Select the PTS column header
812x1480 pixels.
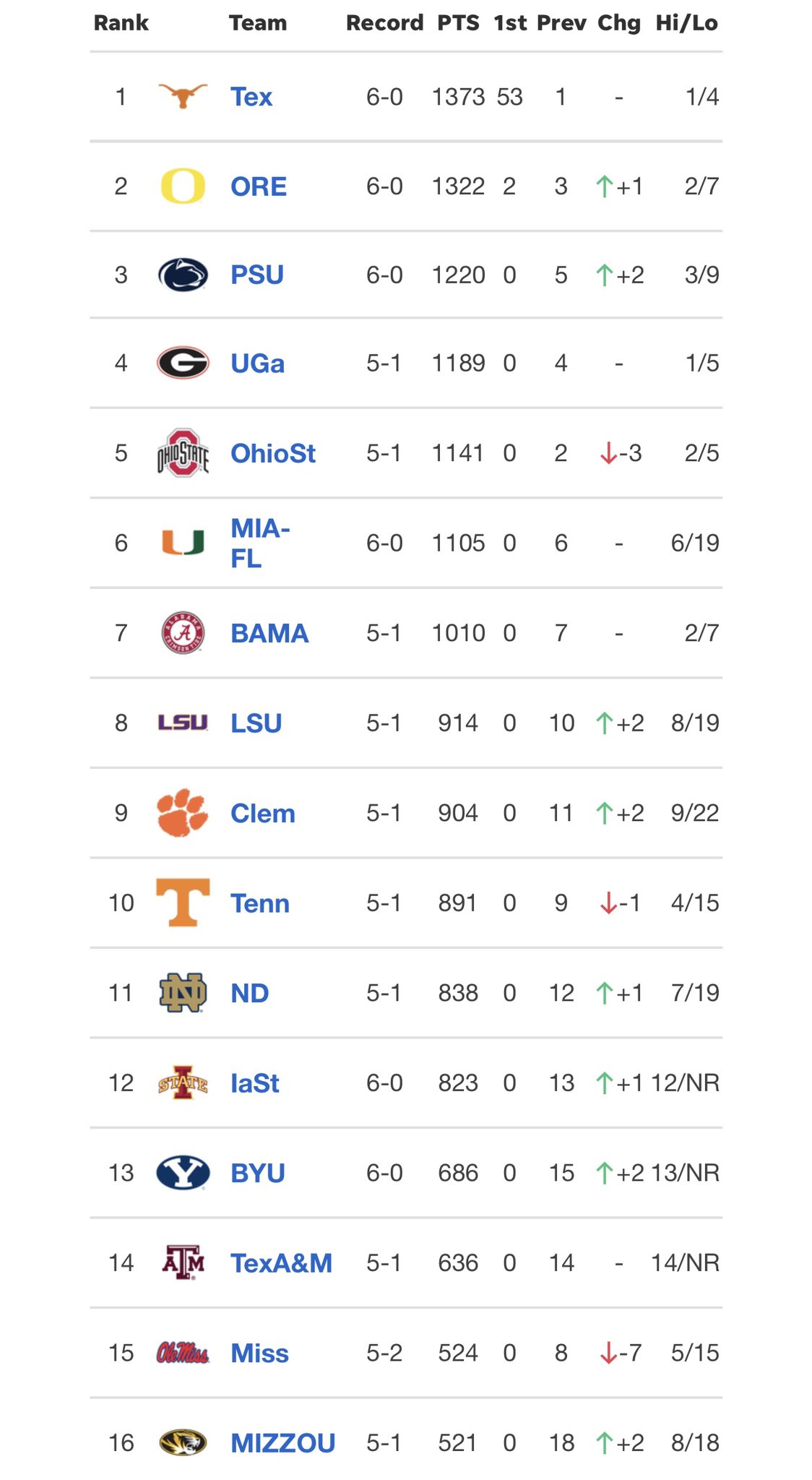click(458, 23)
